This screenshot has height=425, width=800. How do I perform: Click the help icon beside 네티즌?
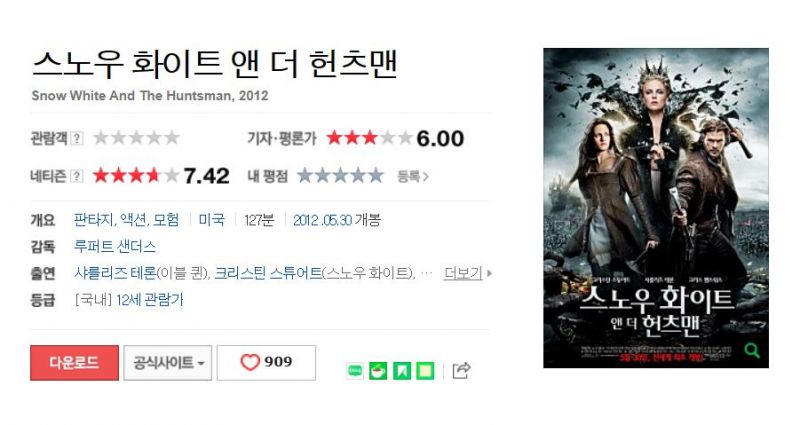click(x=77, y=176)
